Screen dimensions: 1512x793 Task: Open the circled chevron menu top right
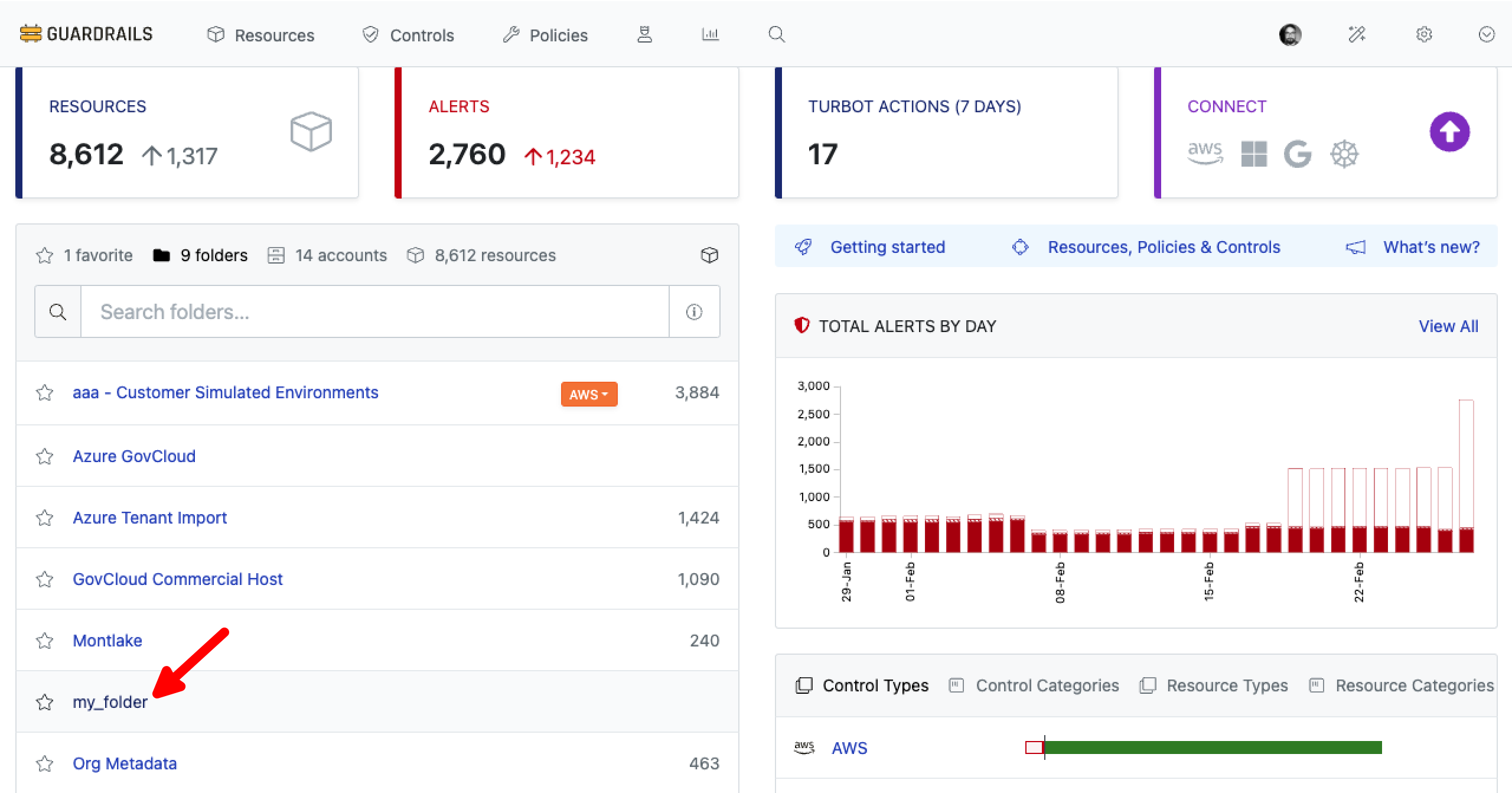click(x=1487, y=34)
